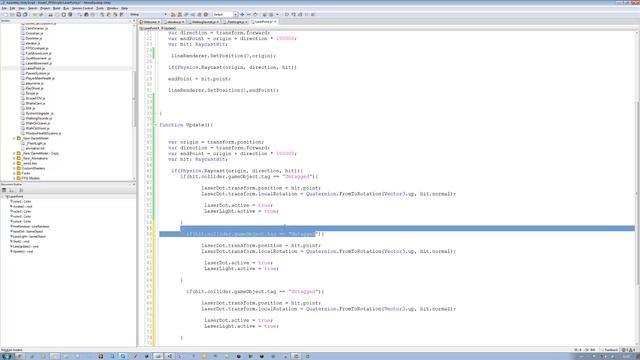Click the third icon in Document Outline toolbar
Screen dimensions: 640x360
click(21, 190)
